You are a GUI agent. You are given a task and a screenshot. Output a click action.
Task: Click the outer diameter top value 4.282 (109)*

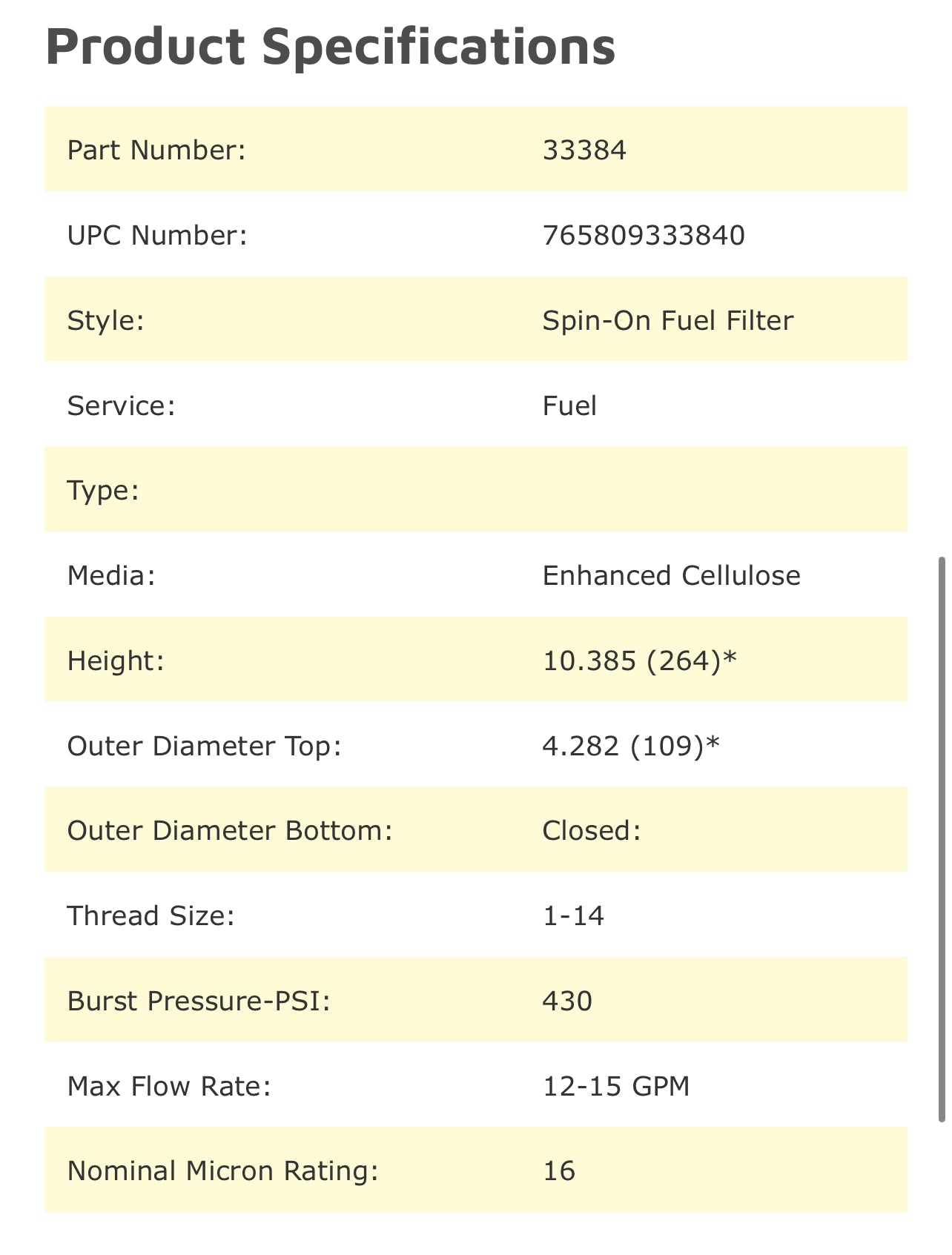pos(630,746)
